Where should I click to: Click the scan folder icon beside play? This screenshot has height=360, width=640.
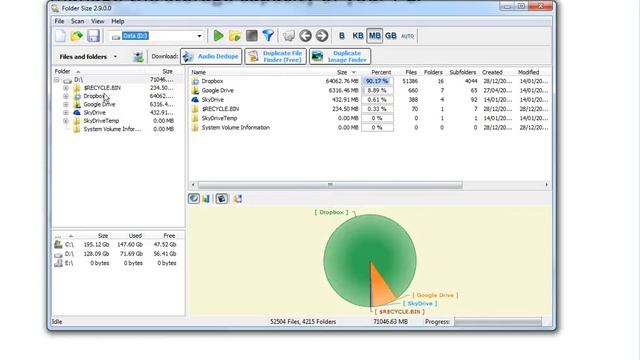(235, 36)
